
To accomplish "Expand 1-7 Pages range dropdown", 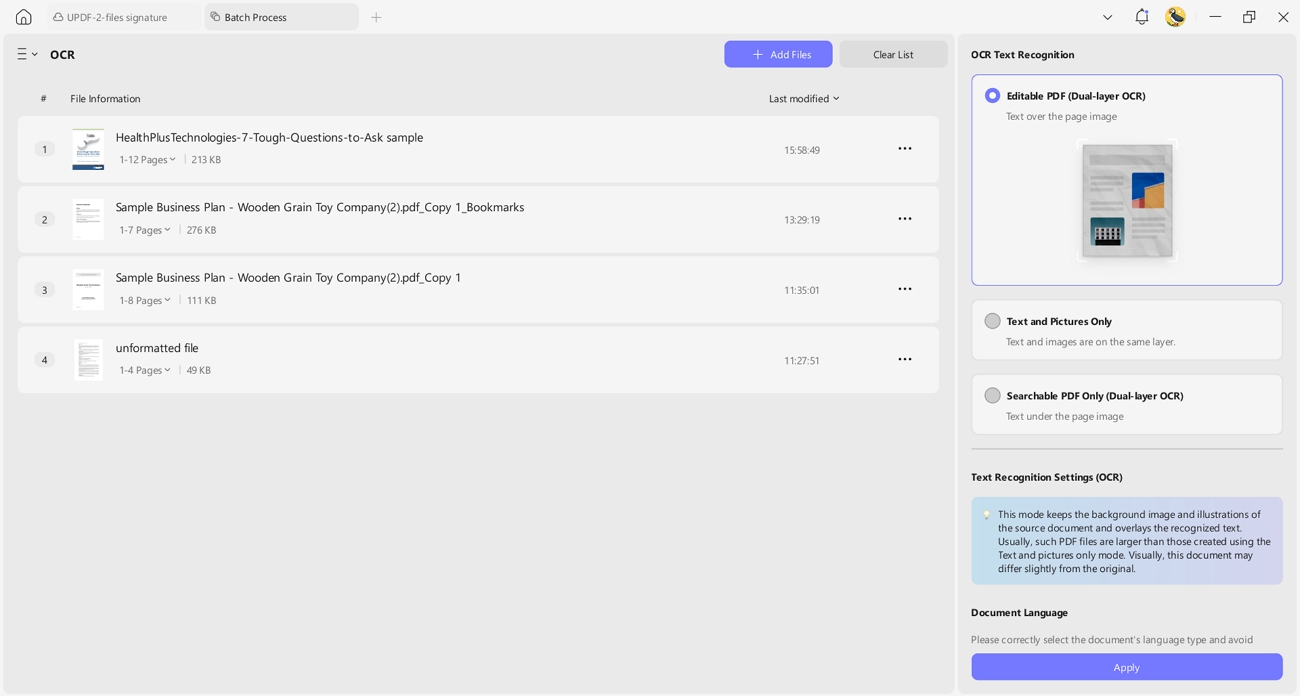I will [145, 230].
